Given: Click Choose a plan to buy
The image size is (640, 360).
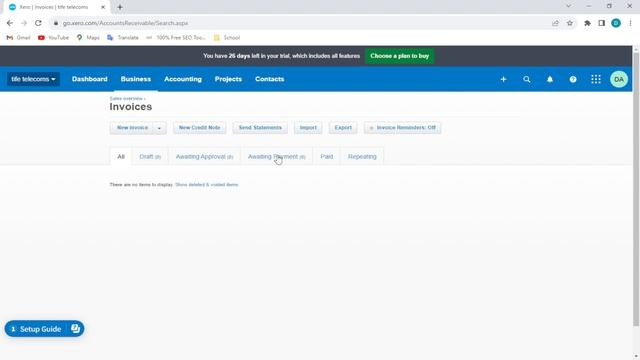Looking at the screenshot, I should [400, 56].
